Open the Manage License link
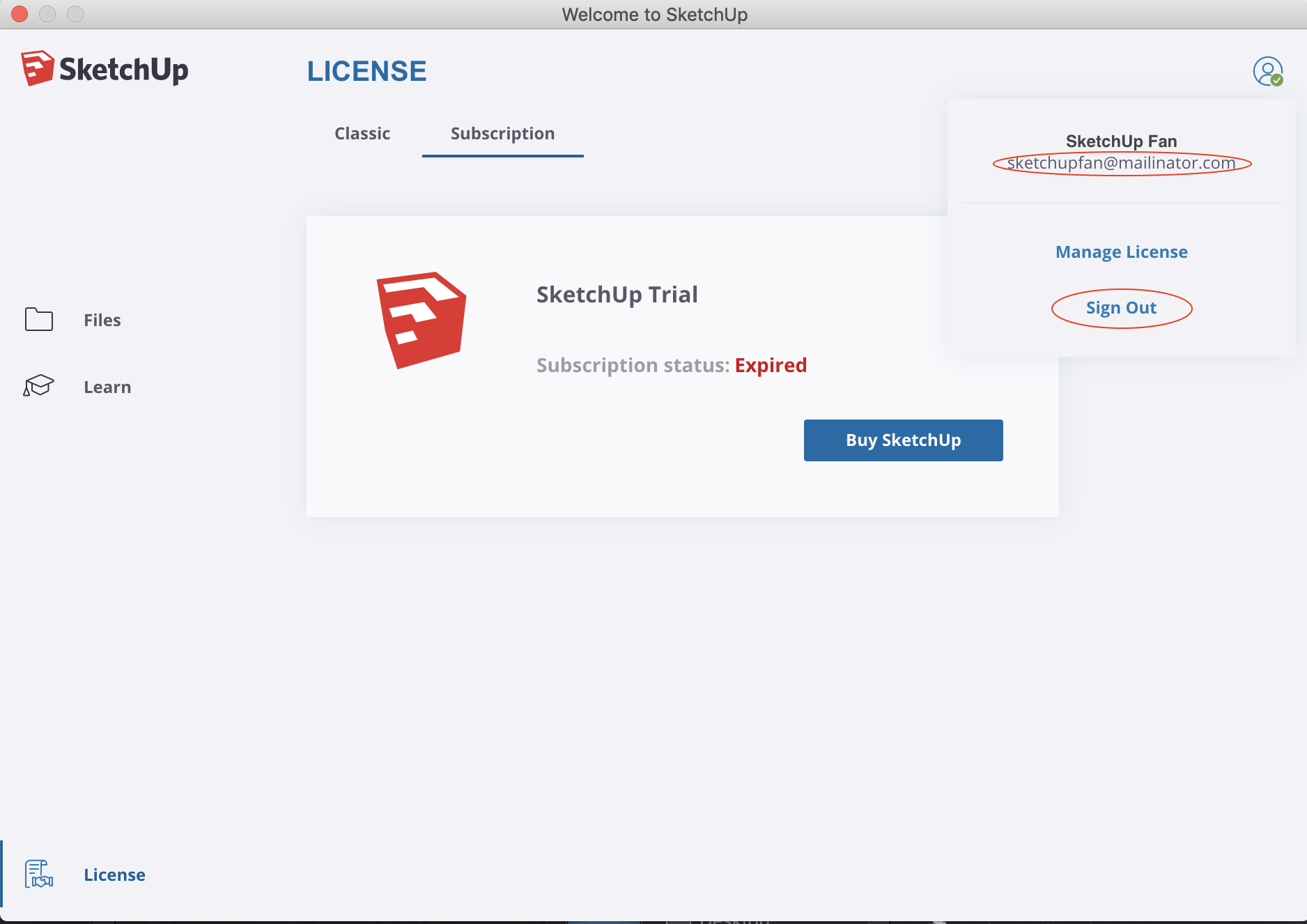 1121,252
